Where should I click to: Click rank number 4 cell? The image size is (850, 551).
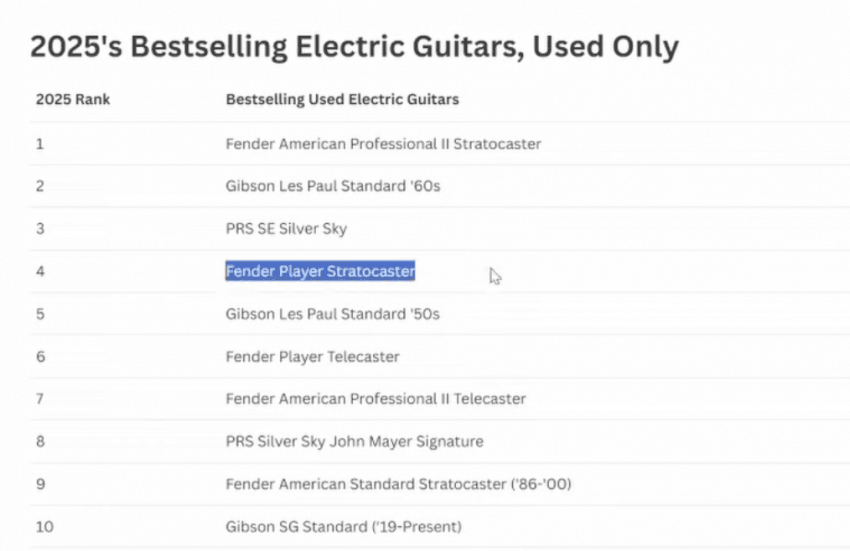pos(40,271)
